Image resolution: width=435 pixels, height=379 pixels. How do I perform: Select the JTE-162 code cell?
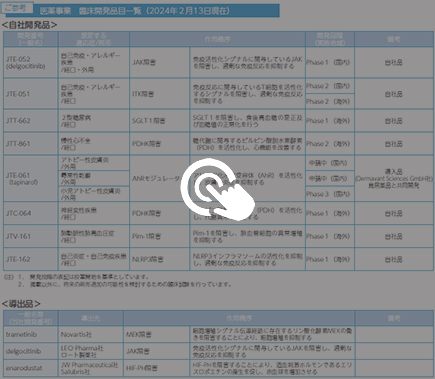tap(31, 259)
